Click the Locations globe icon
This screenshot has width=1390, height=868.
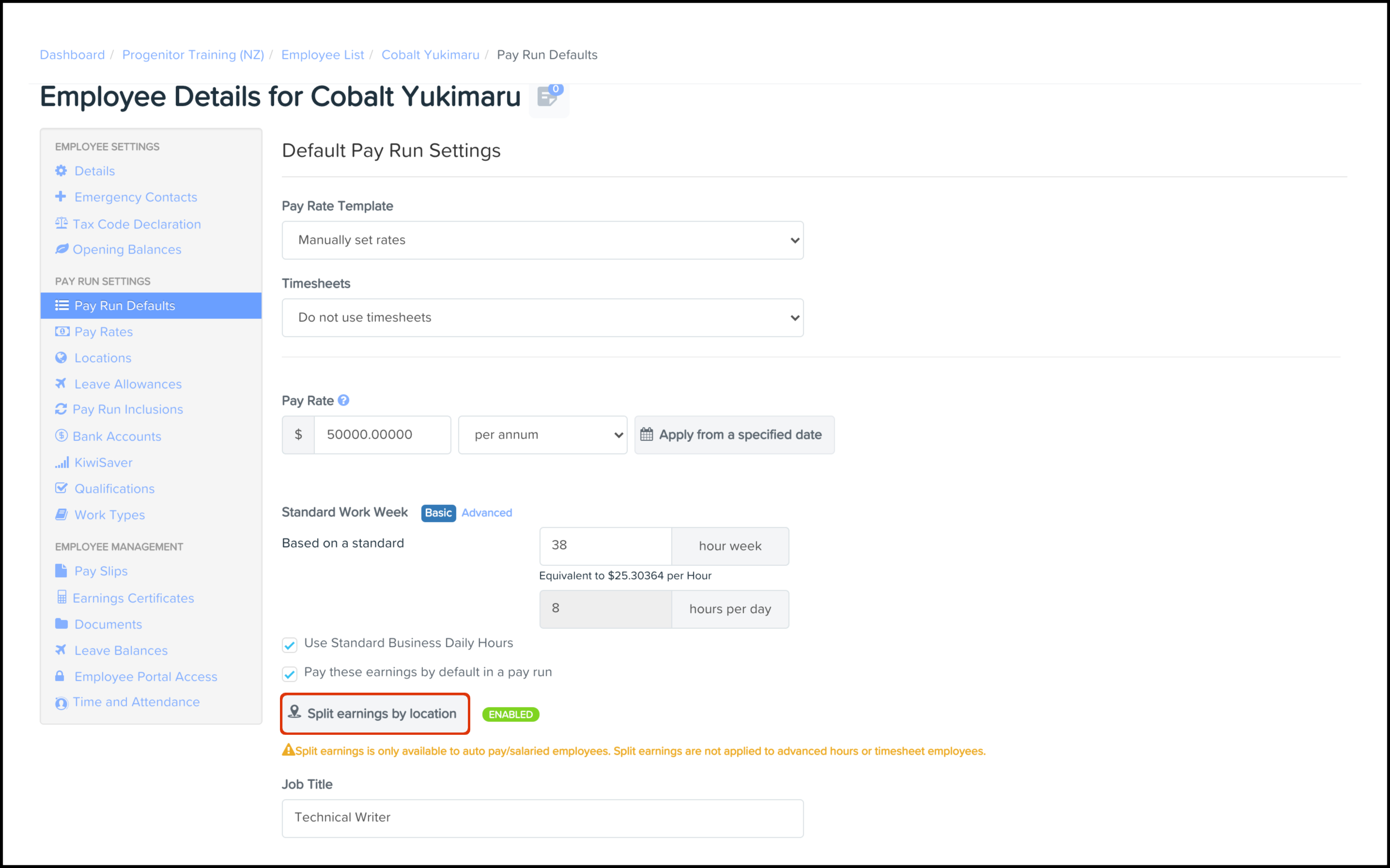click(61, 357)
